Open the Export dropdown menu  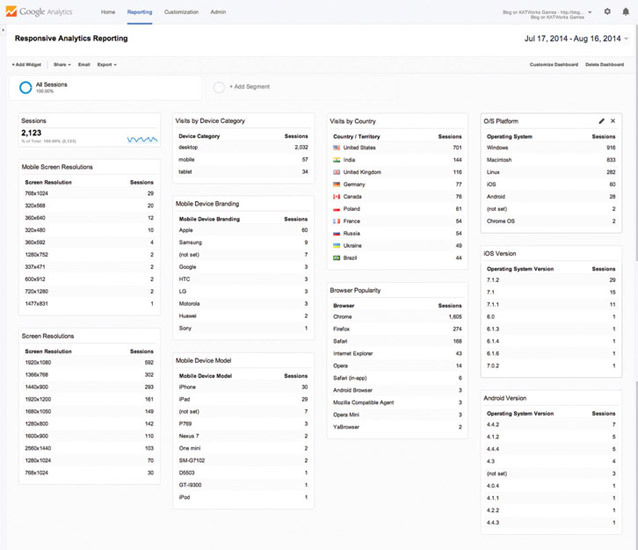tap(106, 64)
